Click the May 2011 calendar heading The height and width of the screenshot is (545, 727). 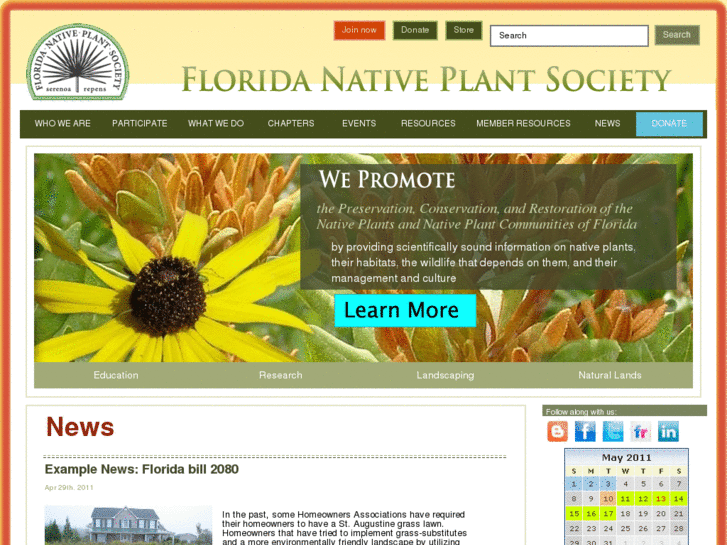pyautogui.click(x=626, y=458)
